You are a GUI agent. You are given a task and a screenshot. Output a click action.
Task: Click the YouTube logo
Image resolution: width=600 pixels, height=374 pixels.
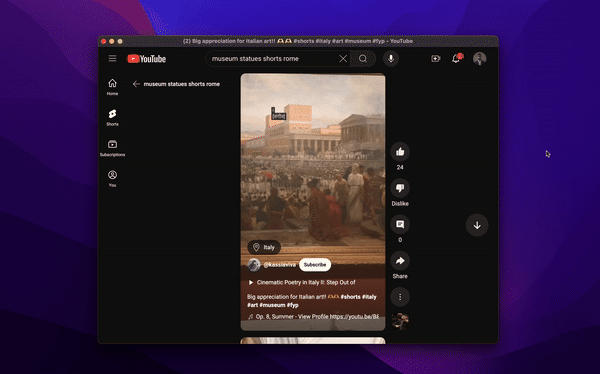147,59
